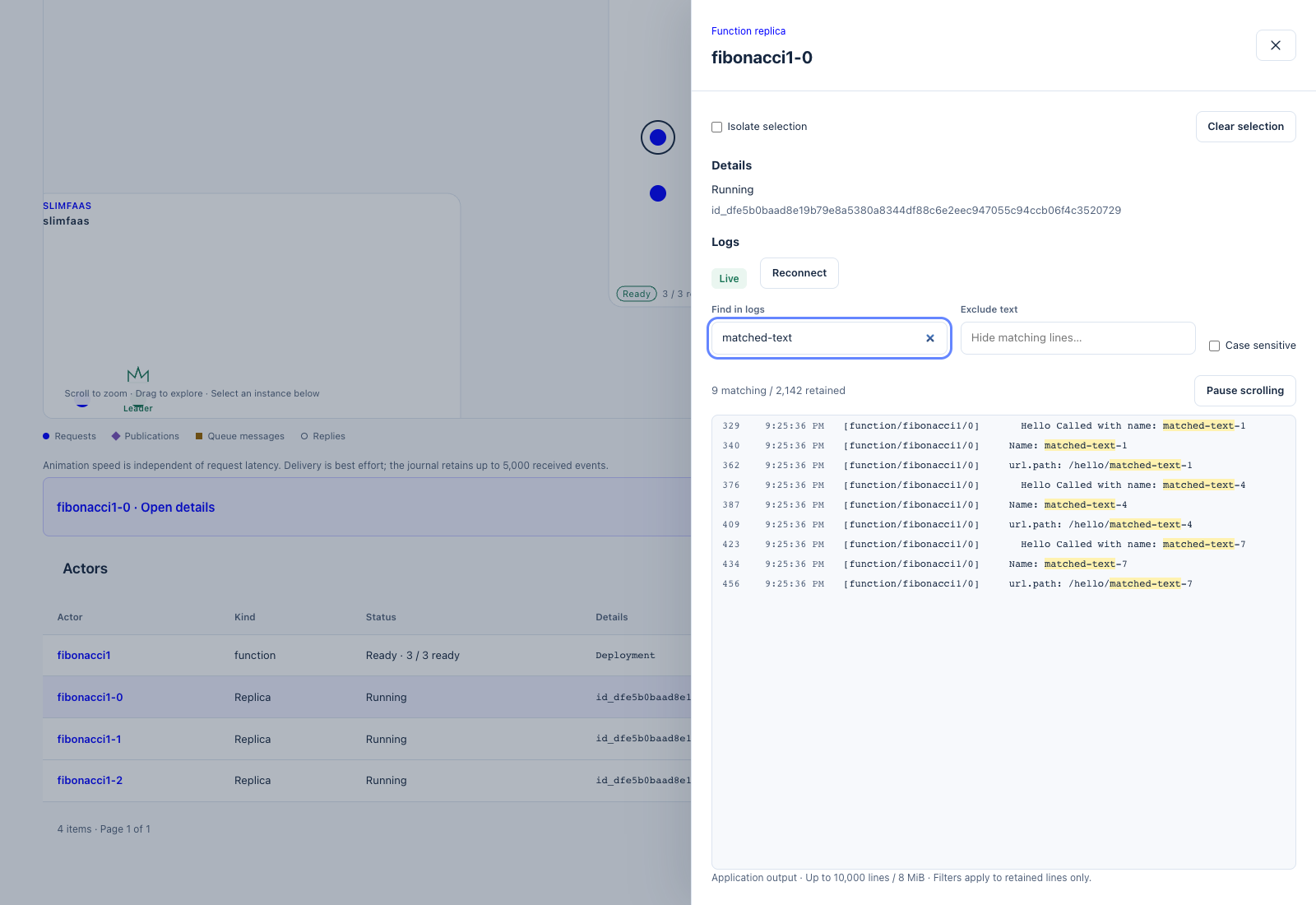Click the Reconnect logs button
The image size is (1316, 905).
click(799, 273)
